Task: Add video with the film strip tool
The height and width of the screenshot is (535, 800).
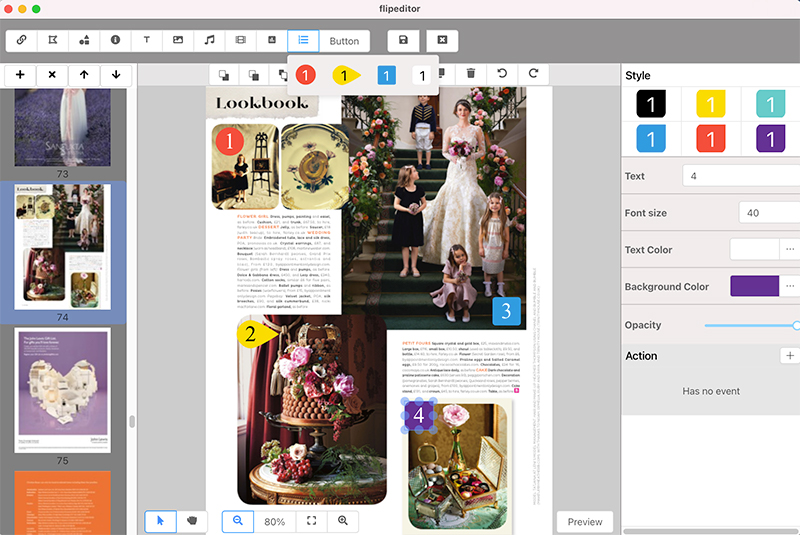Action: [240, 40]
